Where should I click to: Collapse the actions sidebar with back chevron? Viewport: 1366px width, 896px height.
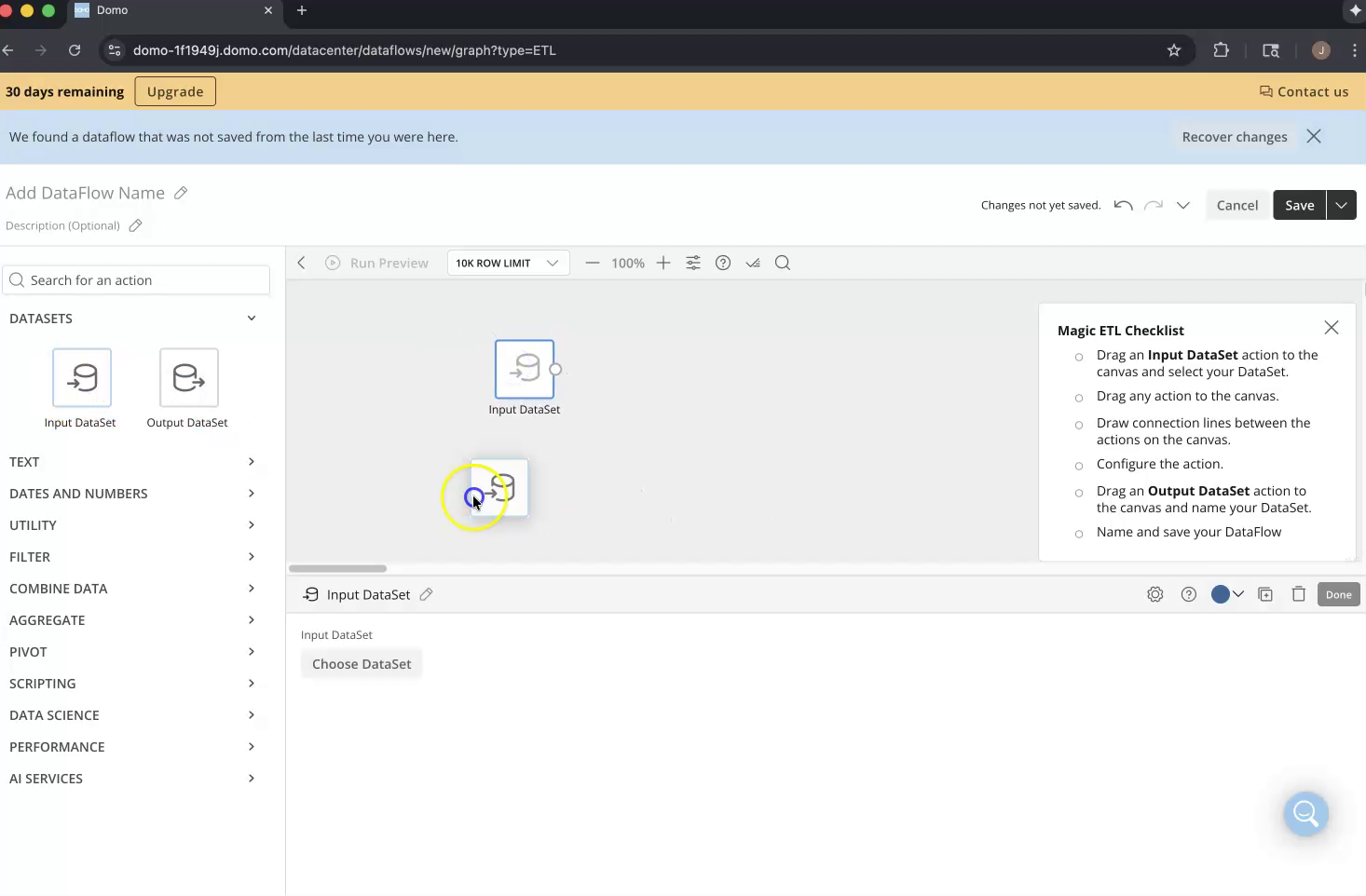point(301,263)
